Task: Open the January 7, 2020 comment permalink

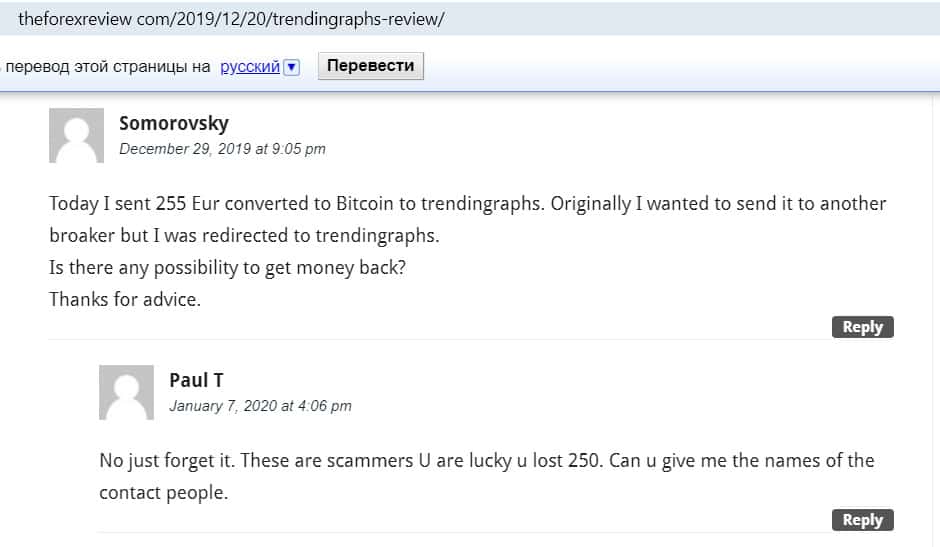Action: [260, 406]
